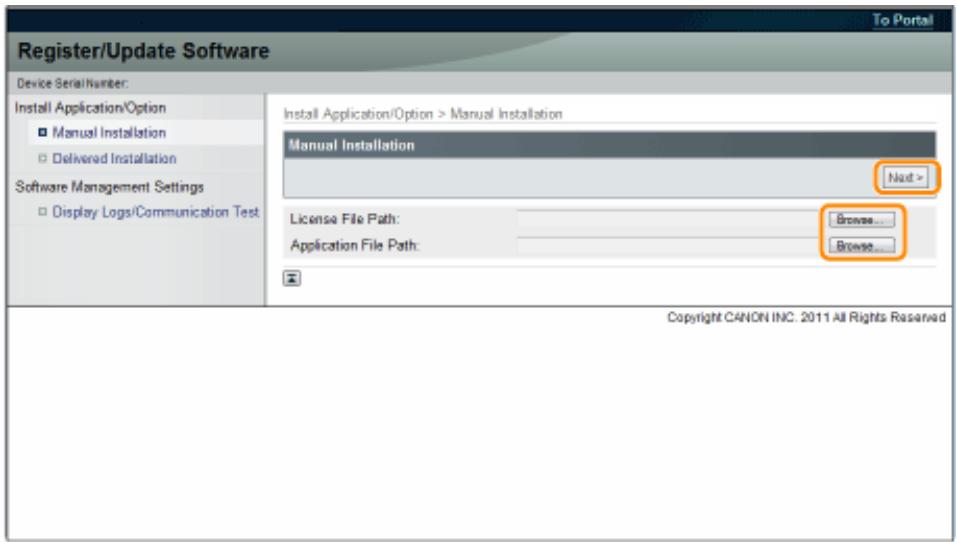Open Delivered Installation in sidebar
Viewport: 957px width, 542px height.
(x=114, y=159)
